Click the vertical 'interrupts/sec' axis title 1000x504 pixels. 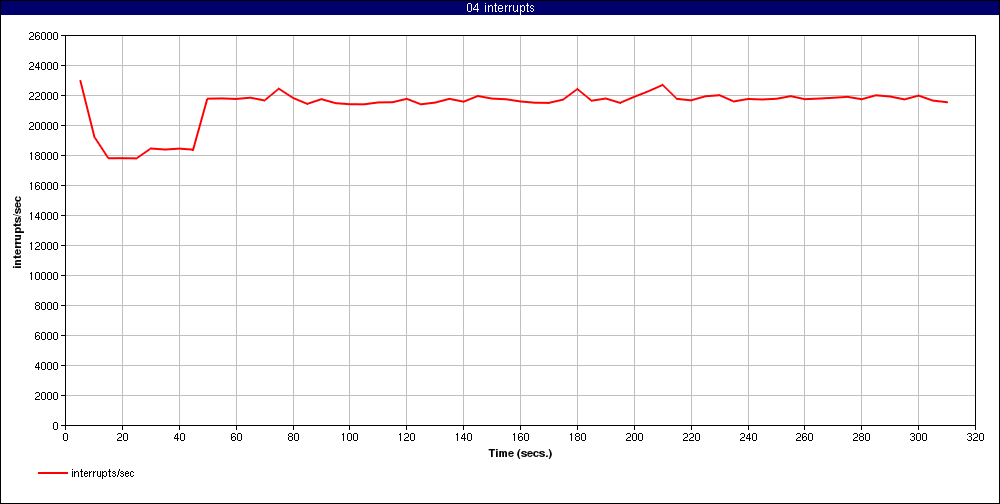(18, 230)
